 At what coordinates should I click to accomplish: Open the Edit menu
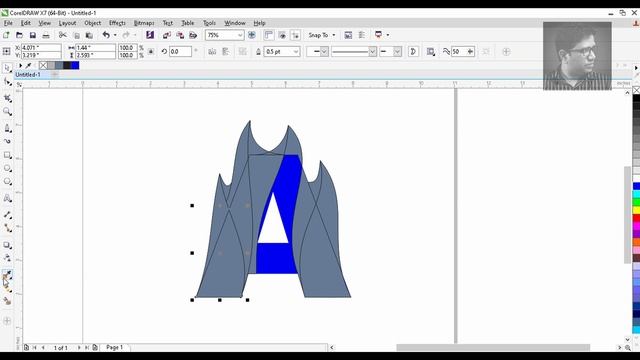tap(26, 23)
